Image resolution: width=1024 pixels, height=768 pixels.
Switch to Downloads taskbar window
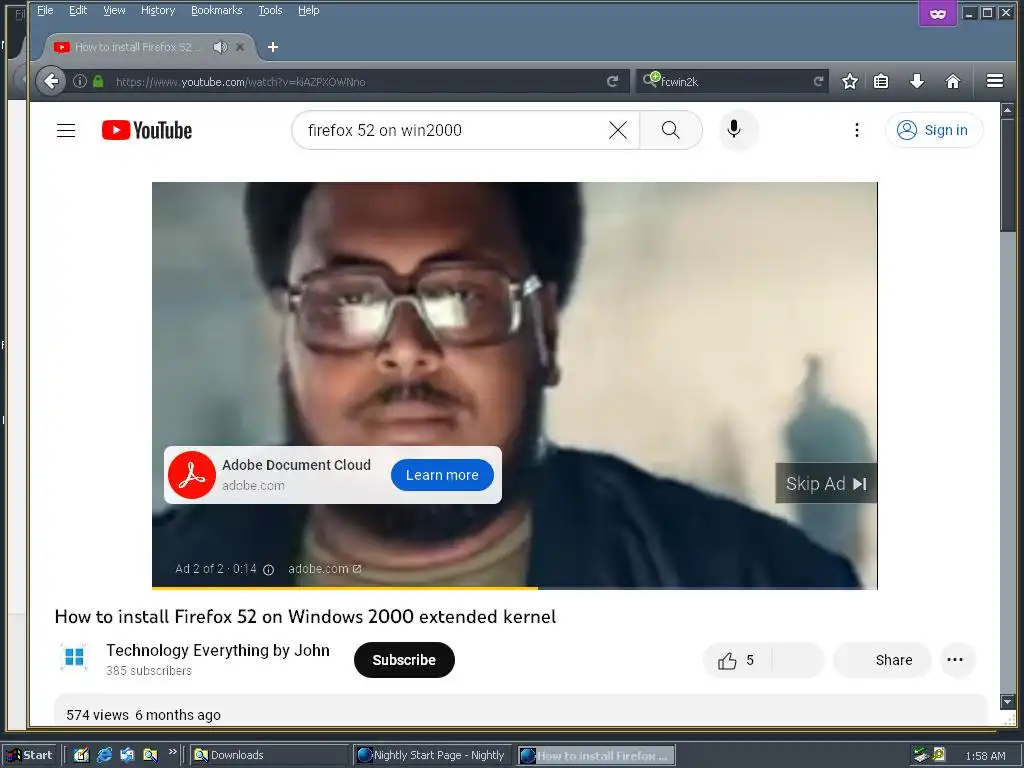click(x=268, y=755)
